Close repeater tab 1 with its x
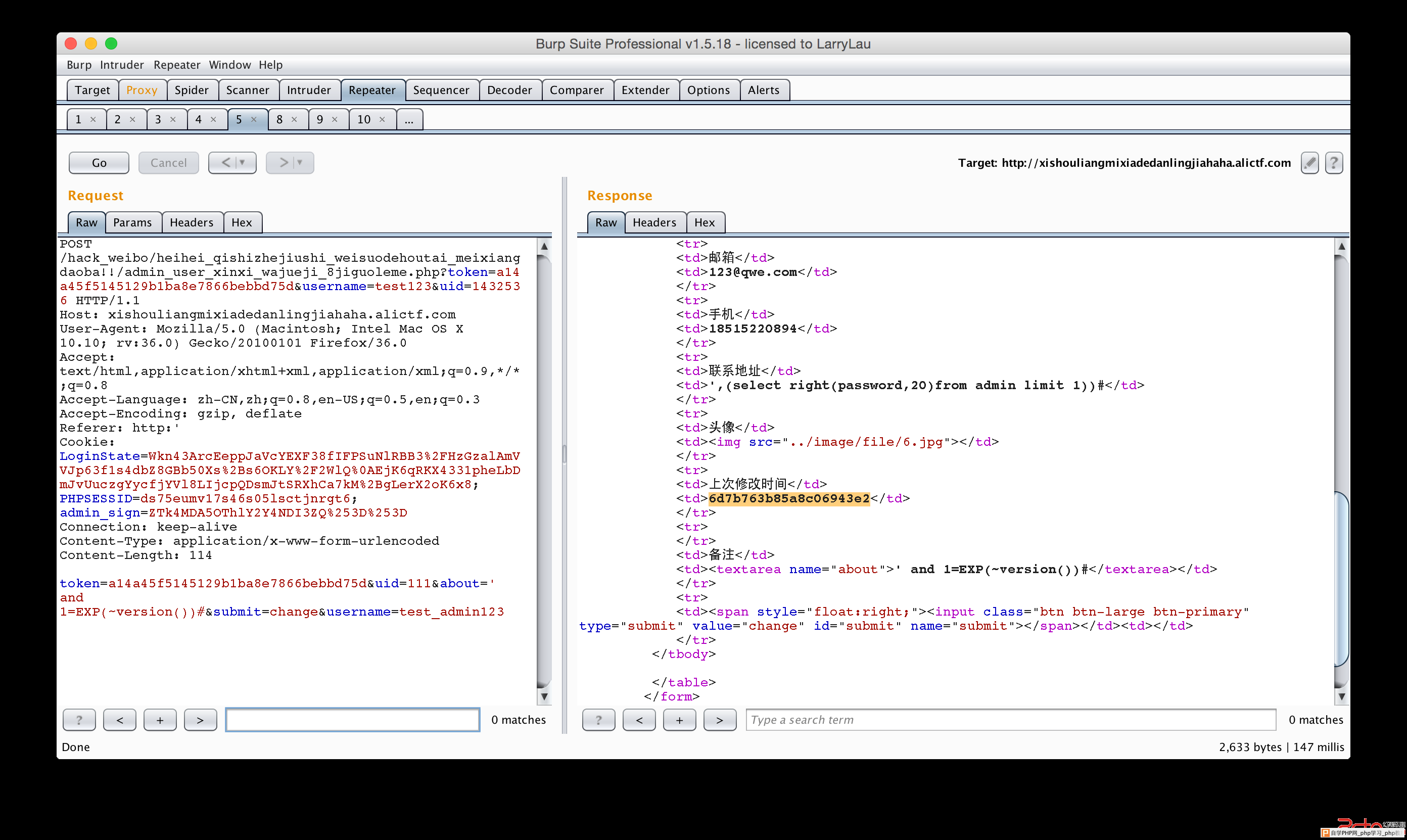Screen dimensions: 1407x840 (93, 119)
